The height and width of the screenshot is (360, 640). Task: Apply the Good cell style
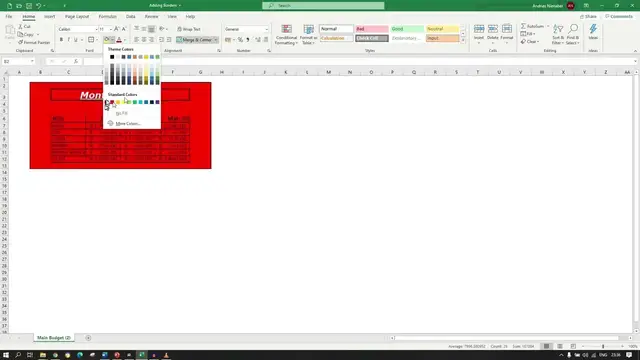point(407,29)
